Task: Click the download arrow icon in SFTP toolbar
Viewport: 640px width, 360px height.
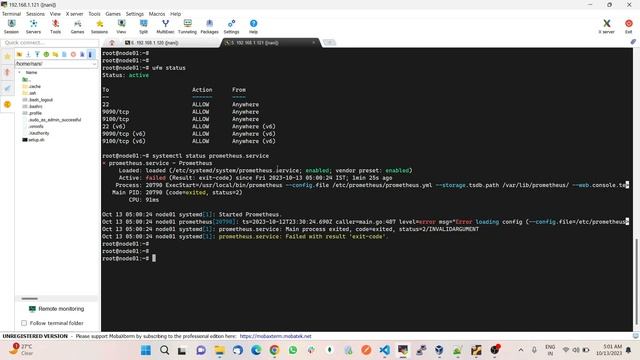Action: (28, 54)
